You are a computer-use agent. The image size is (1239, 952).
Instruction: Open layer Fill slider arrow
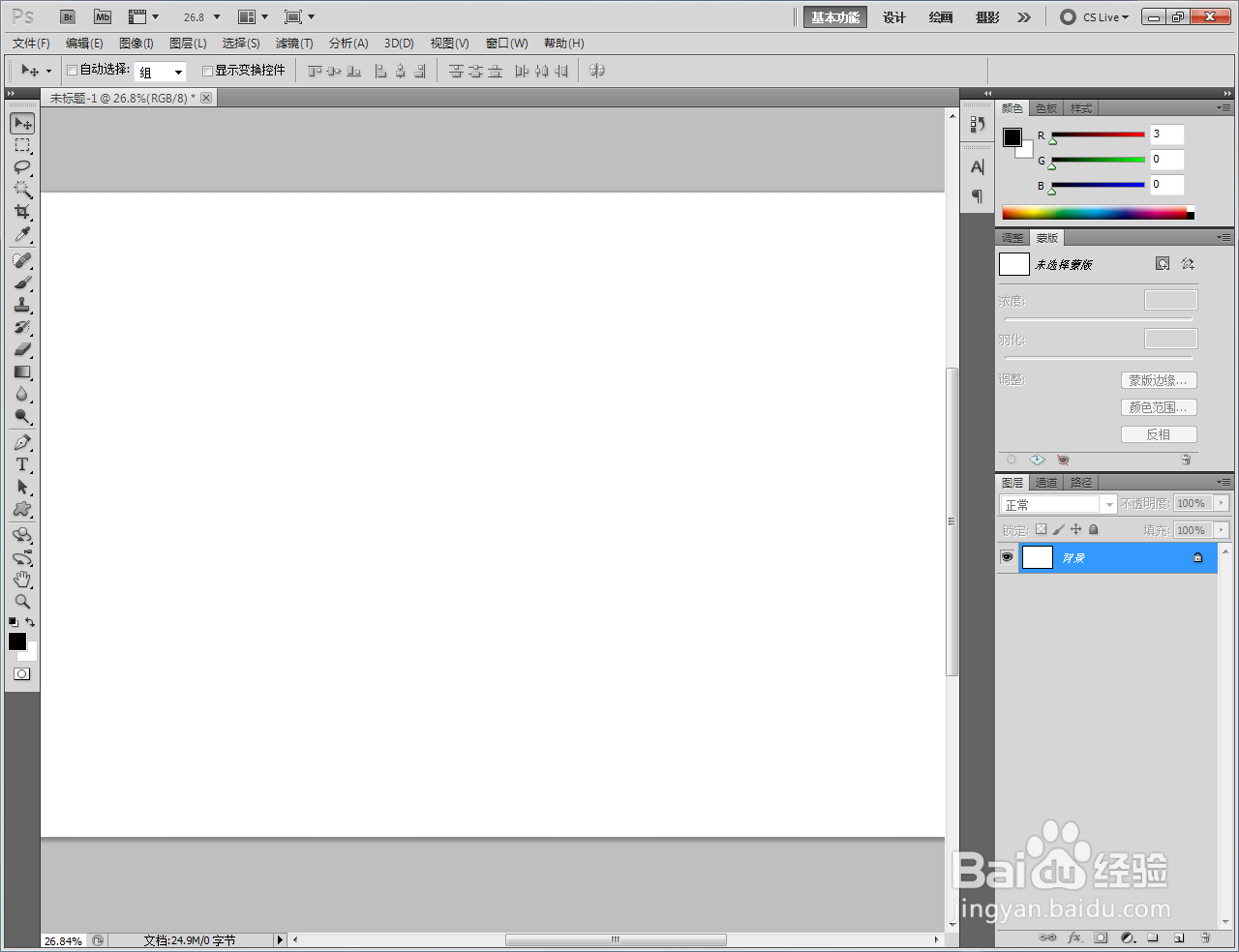[x=1222, y=530]
